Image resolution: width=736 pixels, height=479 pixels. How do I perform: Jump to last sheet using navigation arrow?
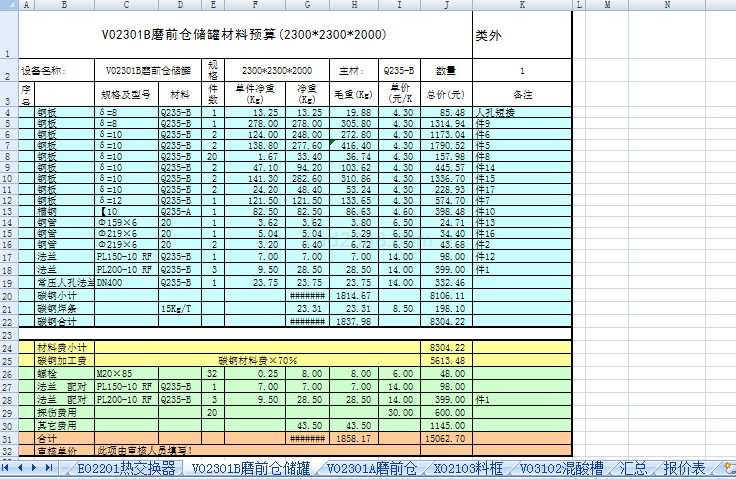[x=50, y=468]
